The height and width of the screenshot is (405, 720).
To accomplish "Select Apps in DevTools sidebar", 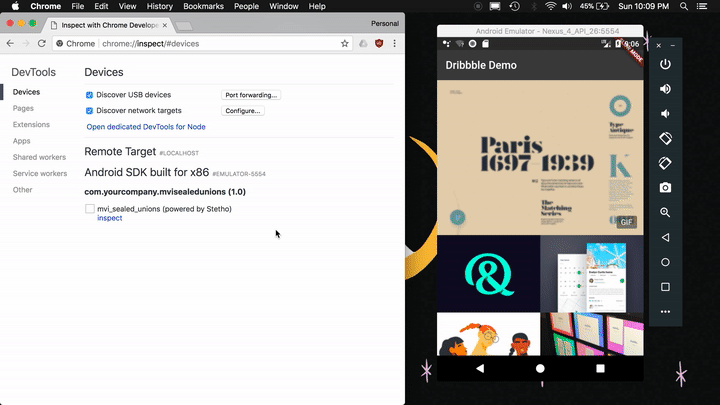I will click(22, 141).
